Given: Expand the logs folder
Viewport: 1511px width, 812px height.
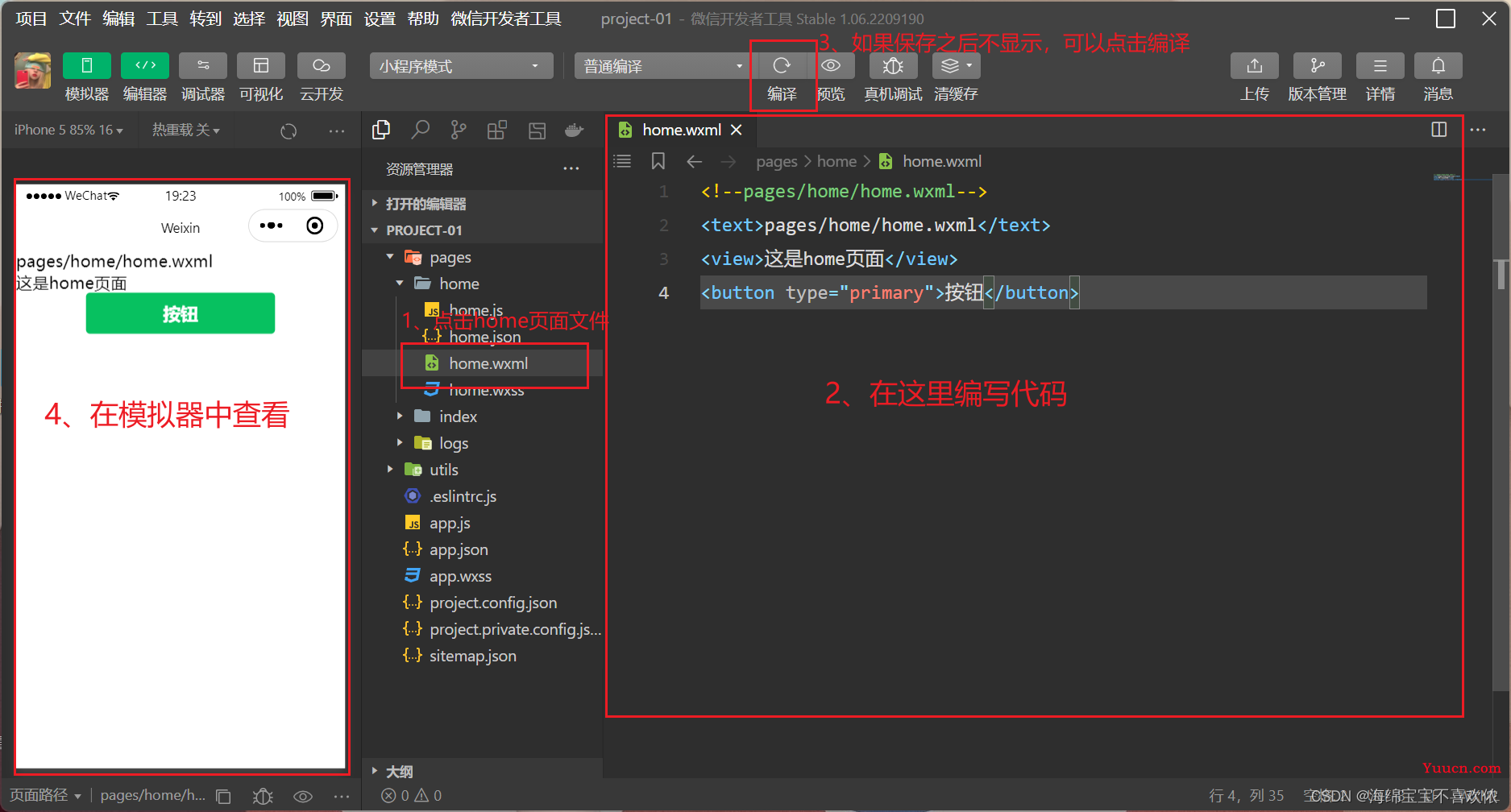Looking at the screenshot, I should coord(482,443).
